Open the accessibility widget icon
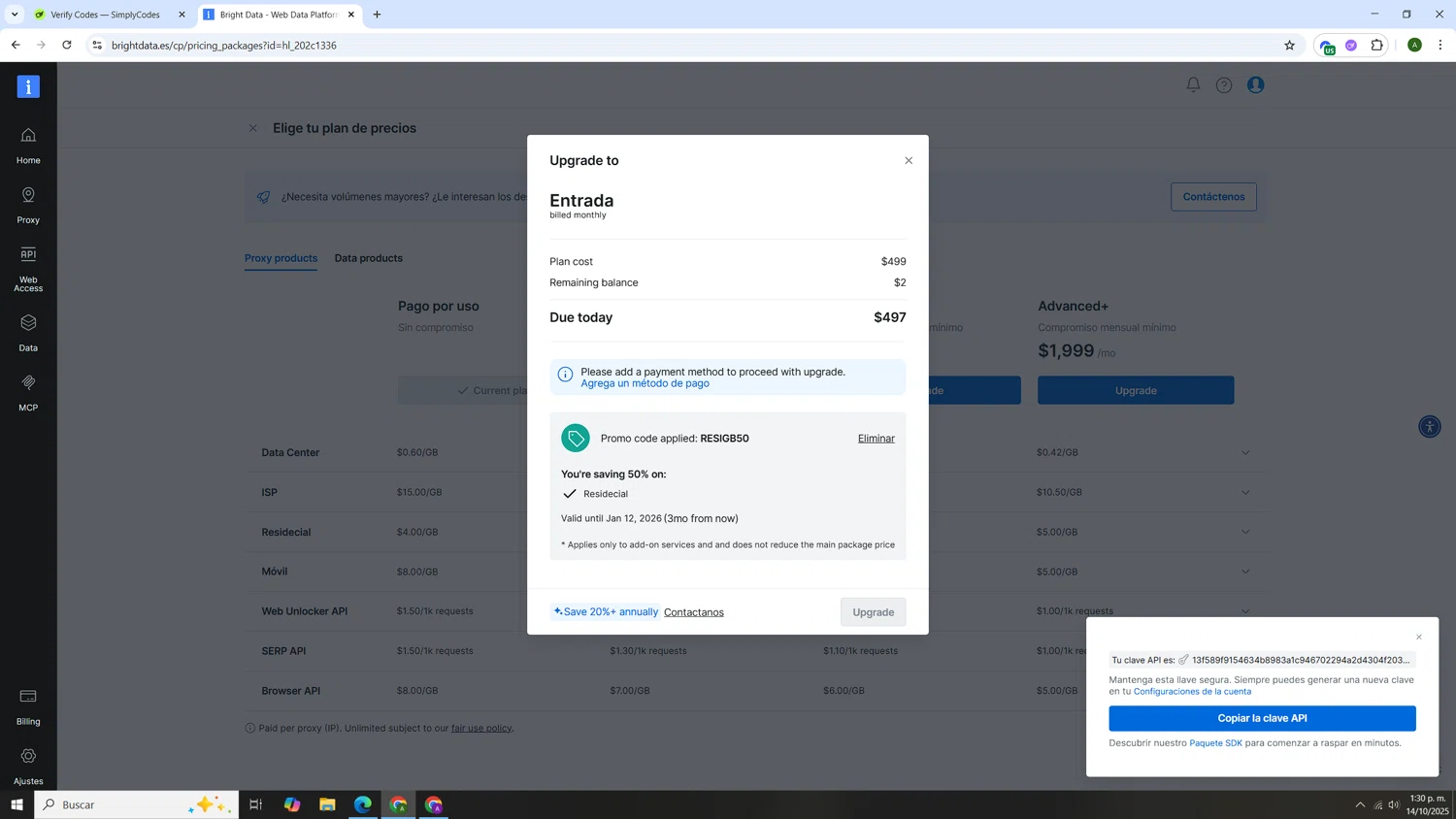The width and height of the screenshot is (1456, 819). [1430, 426]
